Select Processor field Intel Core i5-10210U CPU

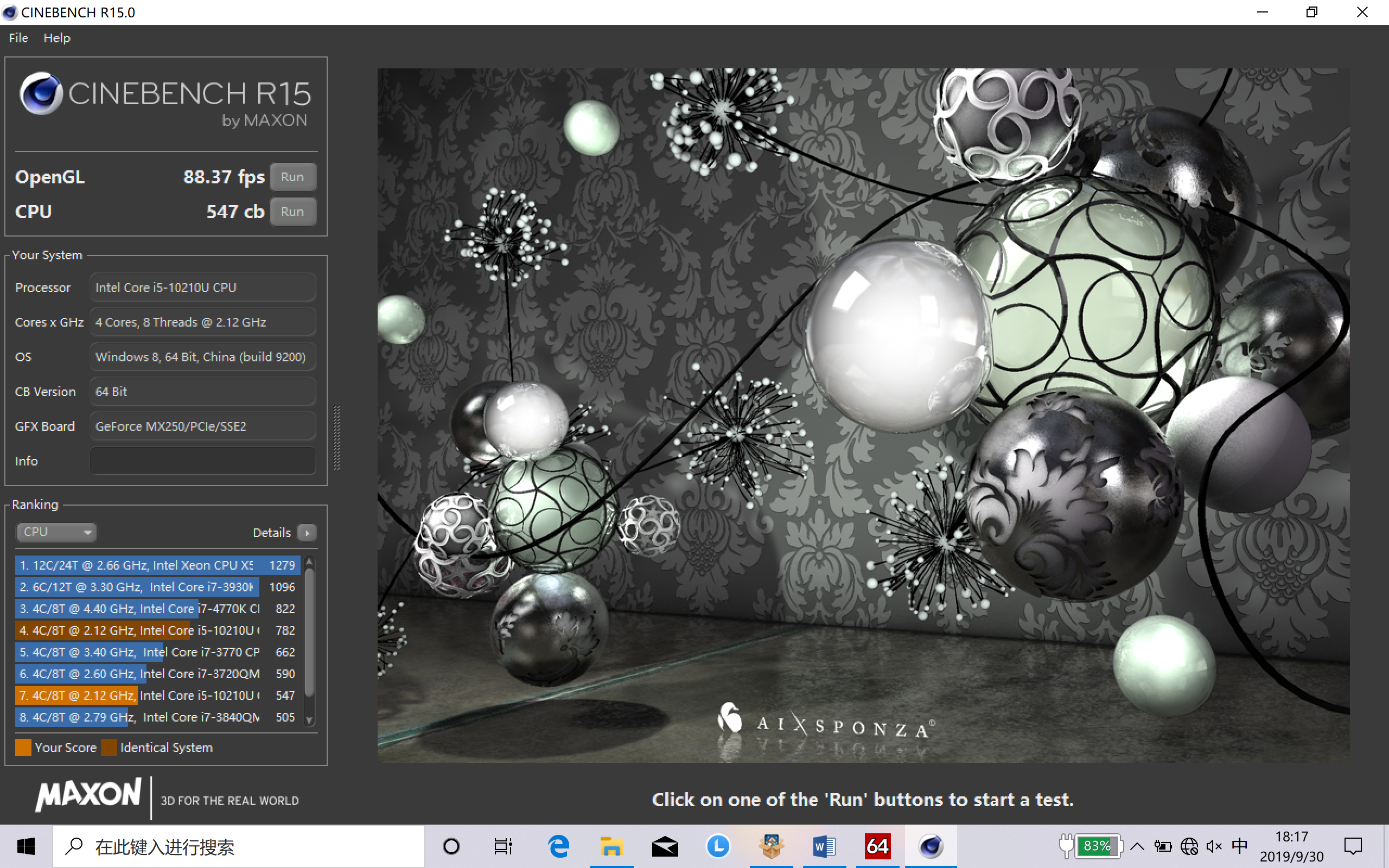(x=202, y=287)
